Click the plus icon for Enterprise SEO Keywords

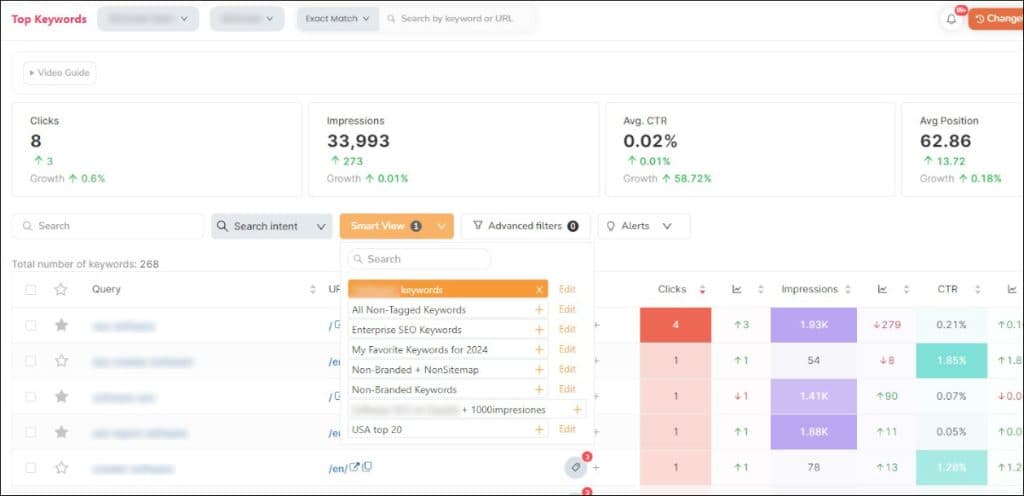tap(539, 330)
